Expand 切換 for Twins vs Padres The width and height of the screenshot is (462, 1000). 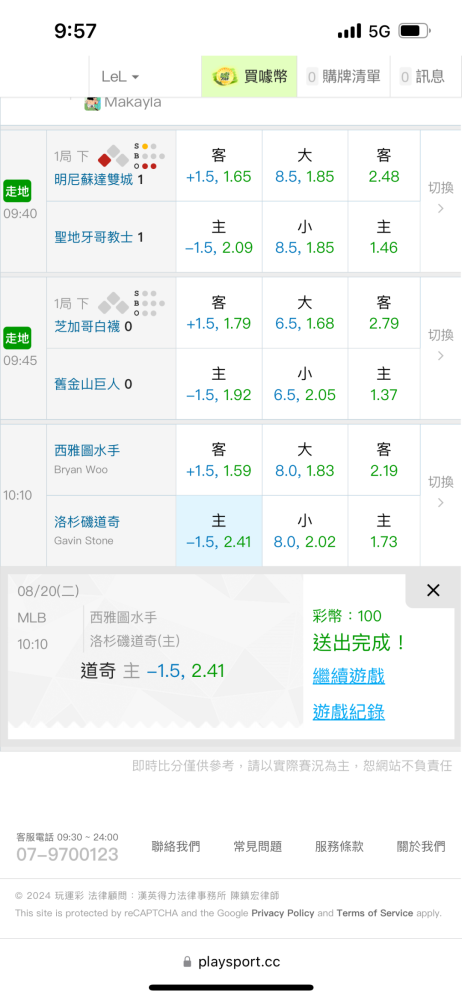440,198
